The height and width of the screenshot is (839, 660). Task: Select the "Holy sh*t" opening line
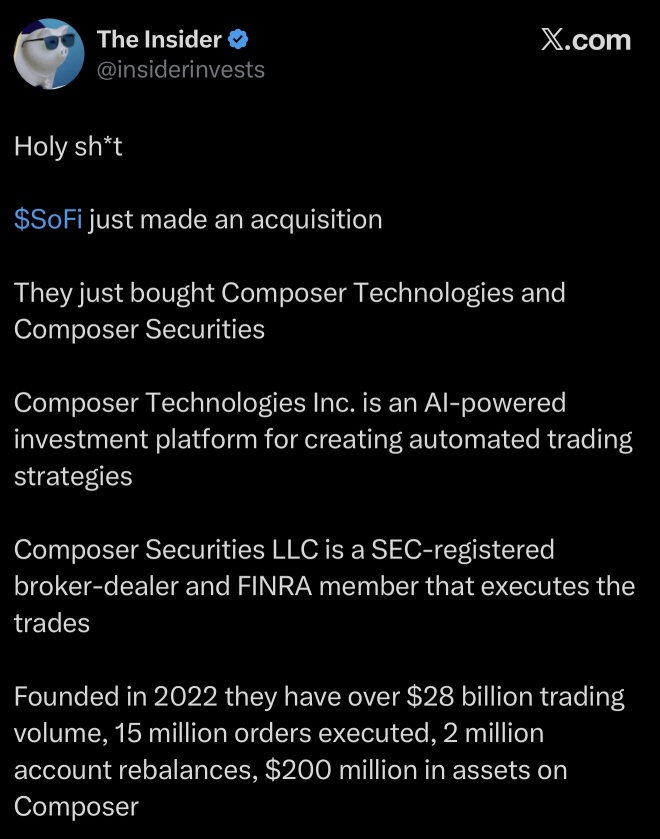[68, 146]
